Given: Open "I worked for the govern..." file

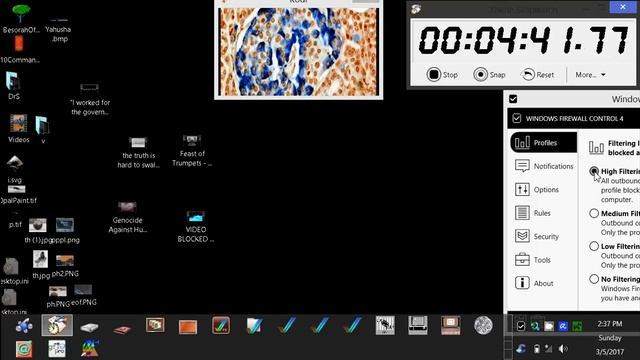Looking at the screenshot, I should click(90, 100).
